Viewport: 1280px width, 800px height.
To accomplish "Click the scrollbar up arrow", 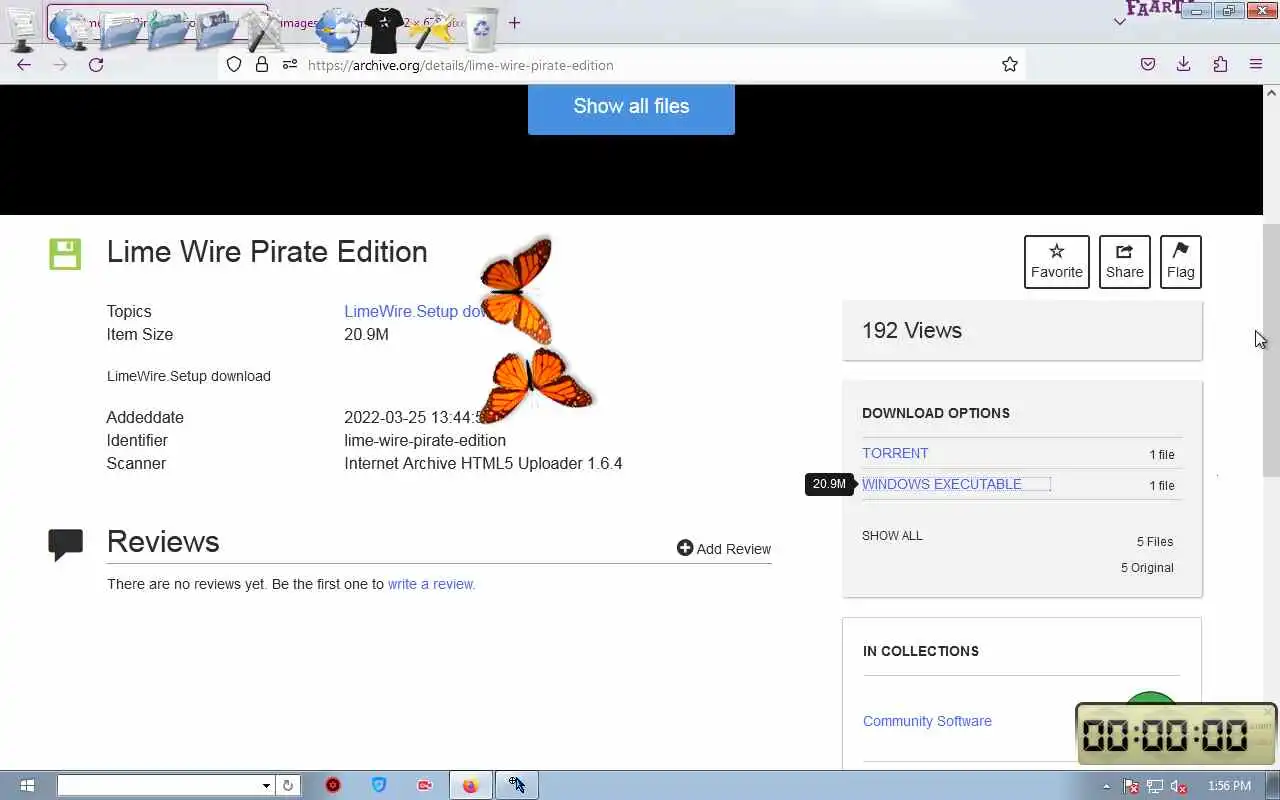I will coord(1271,92).
